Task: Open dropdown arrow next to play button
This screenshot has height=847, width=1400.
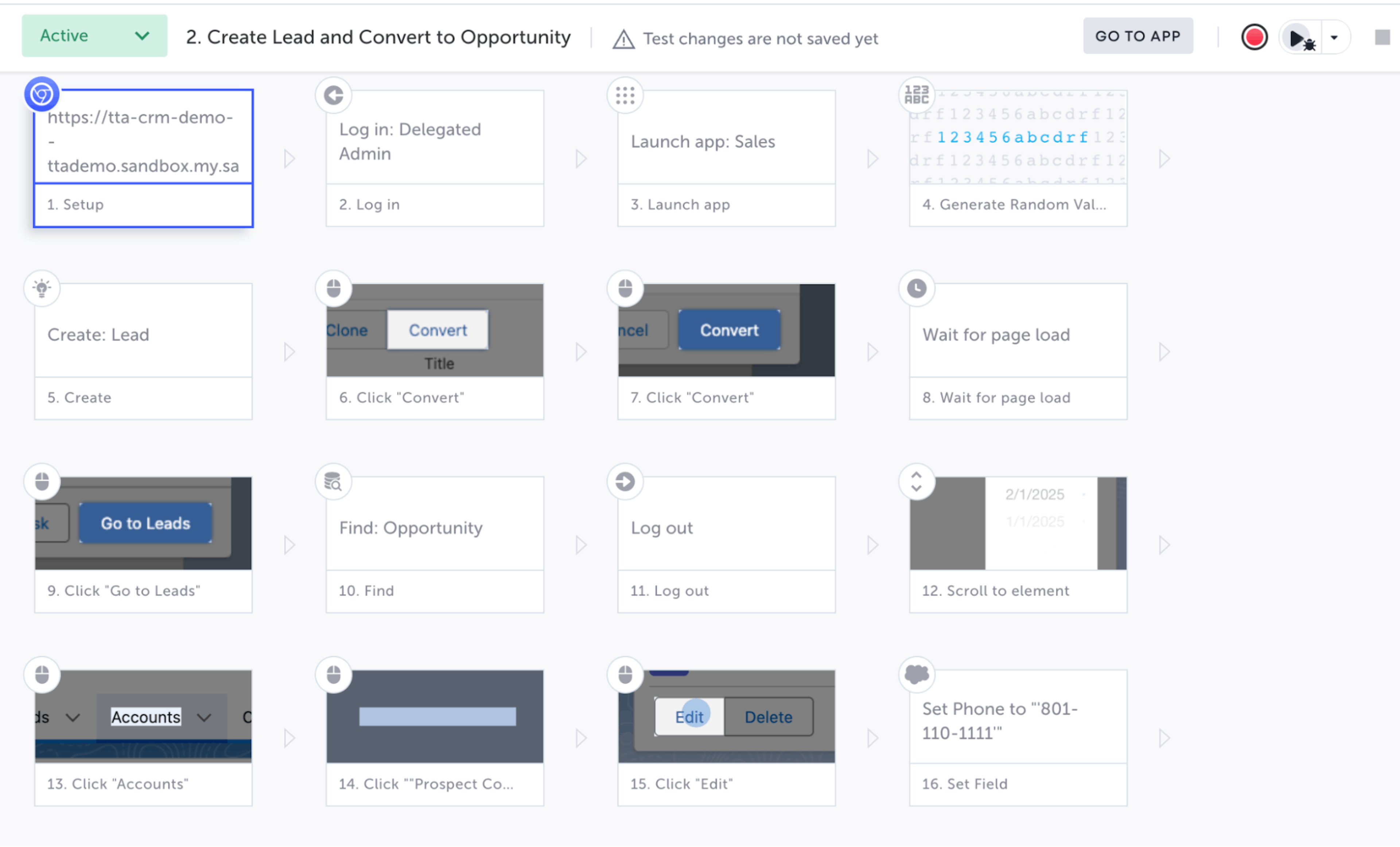Action: pyautogui.click(x=1334, y=38)
